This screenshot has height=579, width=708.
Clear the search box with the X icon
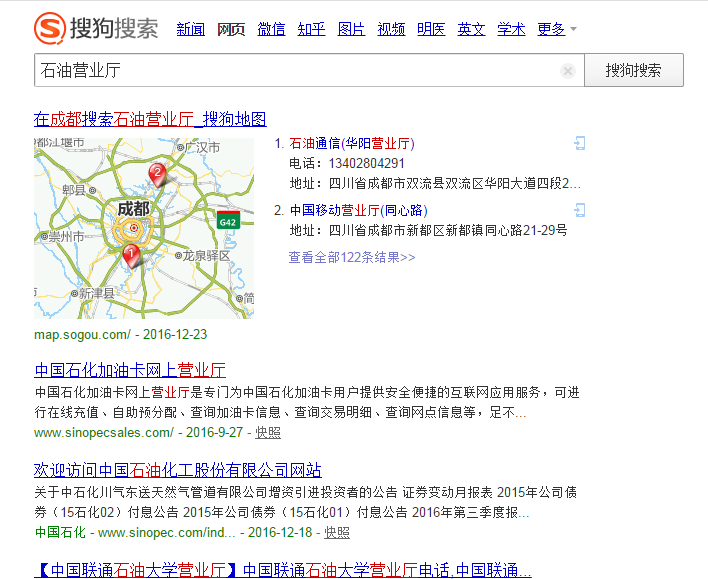click(568, 71)
